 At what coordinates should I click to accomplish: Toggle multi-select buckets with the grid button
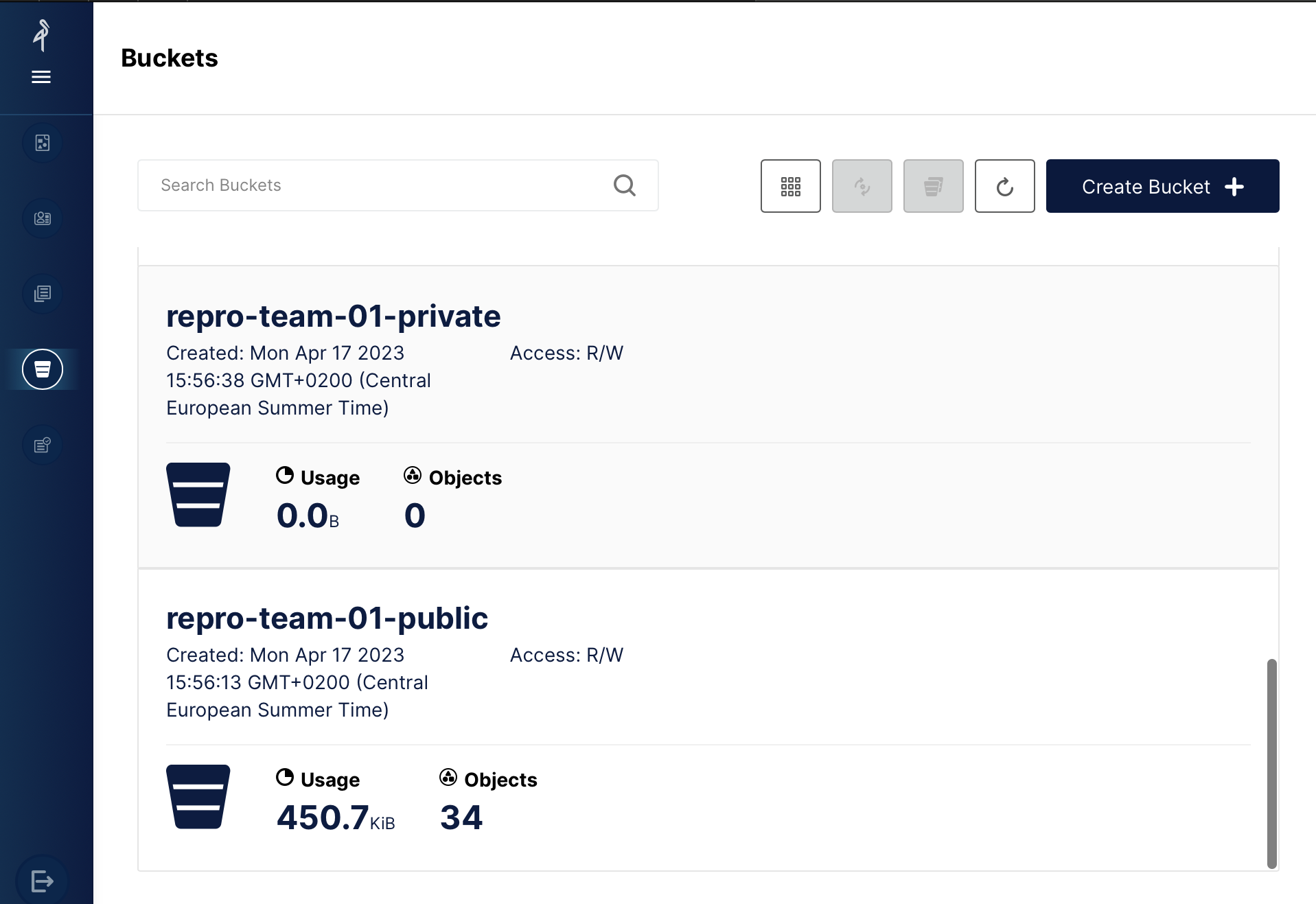click(x=790, y=186)
